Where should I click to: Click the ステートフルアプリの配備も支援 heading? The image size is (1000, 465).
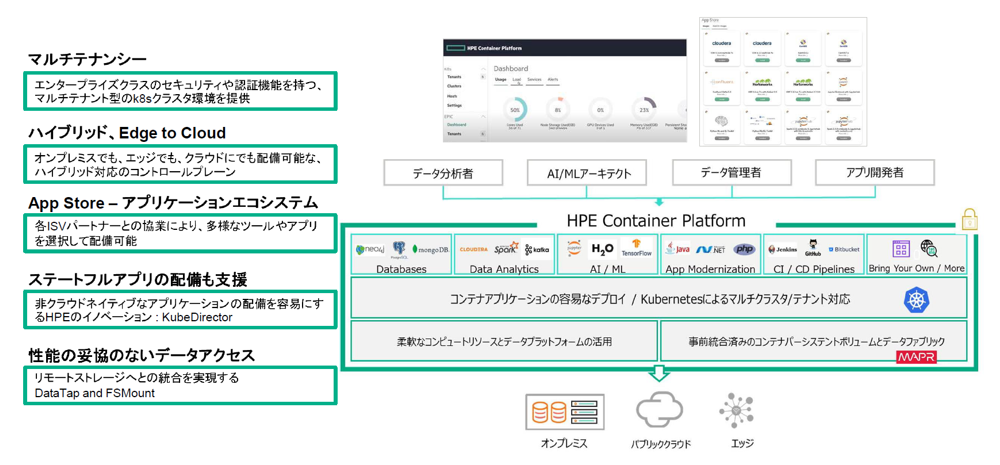(137, 279)
